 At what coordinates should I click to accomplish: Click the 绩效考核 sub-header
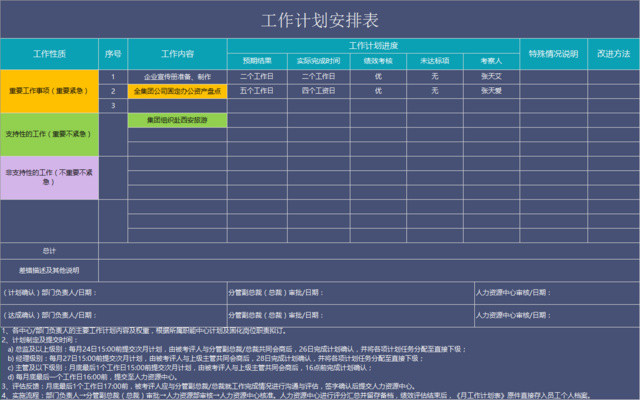pos(378,61)
